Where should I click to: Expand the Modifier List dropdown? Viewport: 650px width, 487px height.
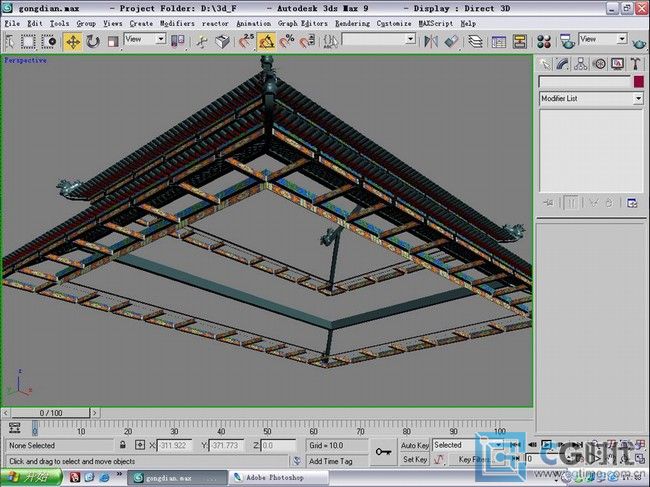591,99
